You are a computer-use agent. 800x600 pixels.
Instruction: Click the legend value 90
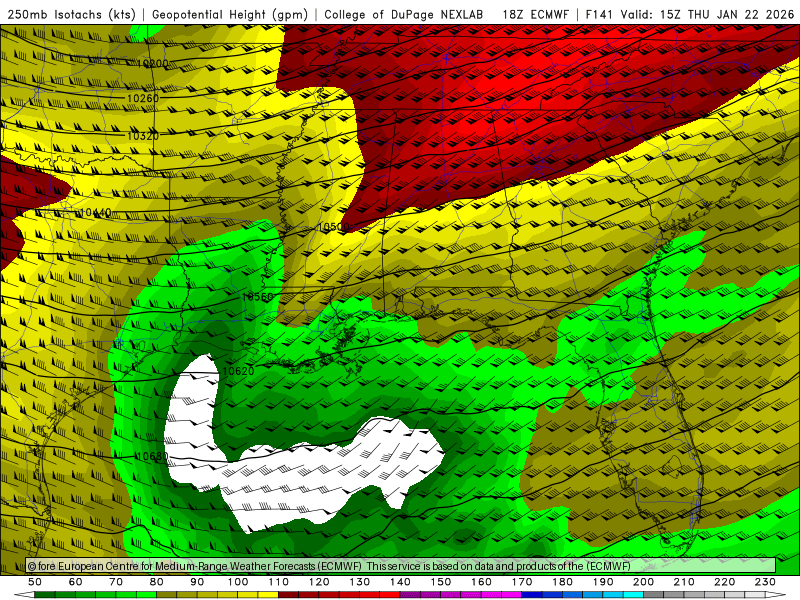tap(197, 582)
